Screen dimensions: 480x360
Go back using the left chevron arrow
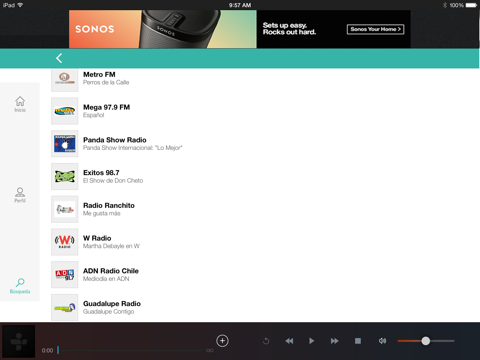click(x=59, y=58)
